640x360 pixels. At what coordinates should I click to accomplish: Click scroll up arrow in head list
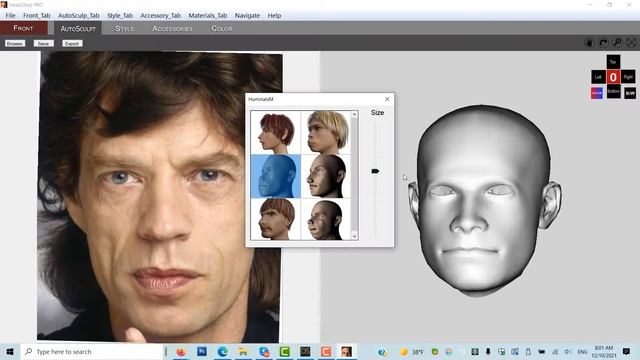[354, 115]
